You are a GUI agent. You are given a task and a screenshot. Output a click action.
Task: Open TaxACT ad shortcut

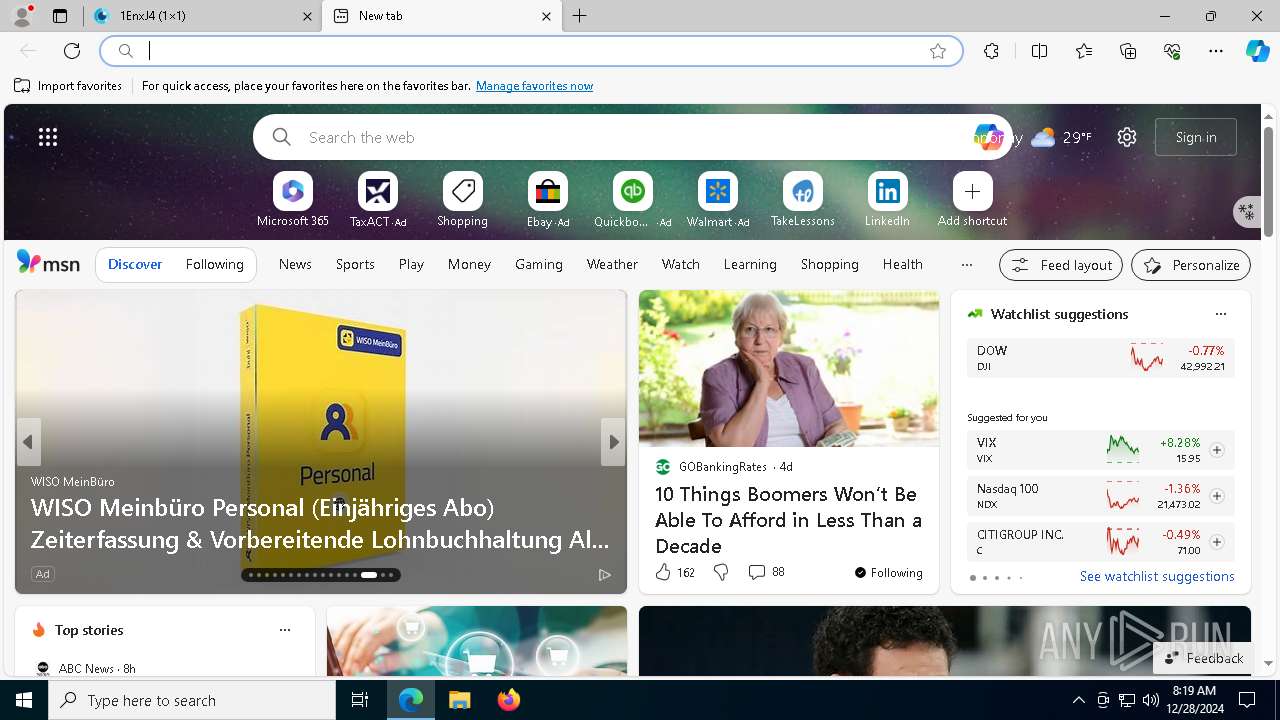(377, 199)
